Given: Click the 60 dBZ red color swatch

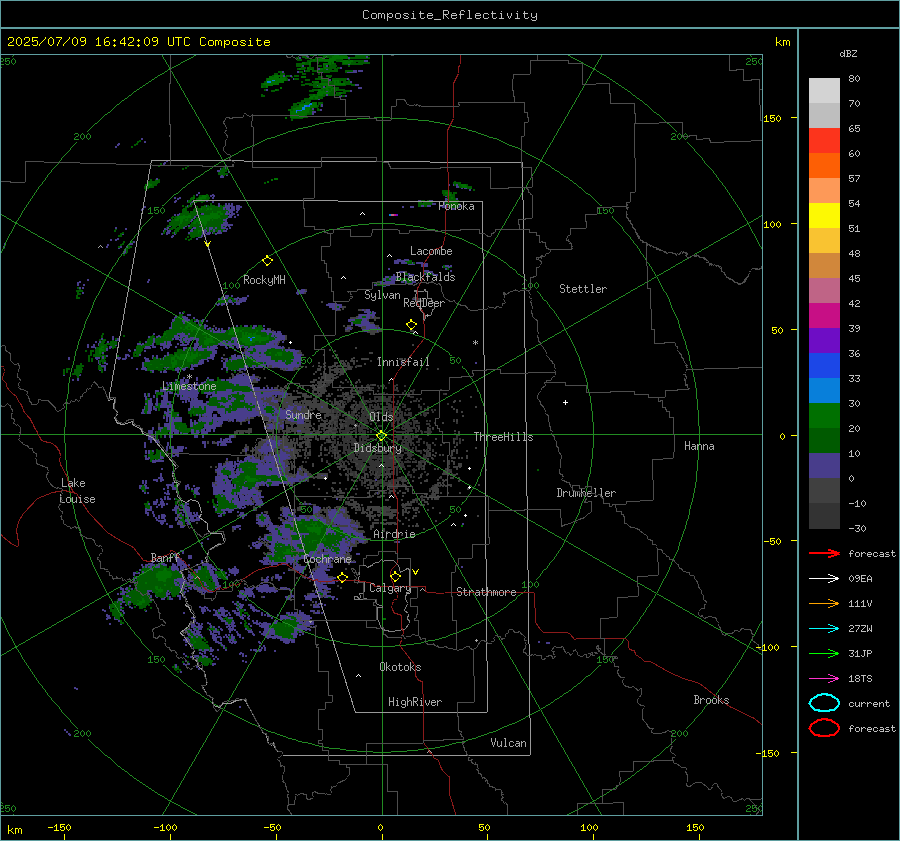Looking at the screenshot, I should tap(824, 141).
